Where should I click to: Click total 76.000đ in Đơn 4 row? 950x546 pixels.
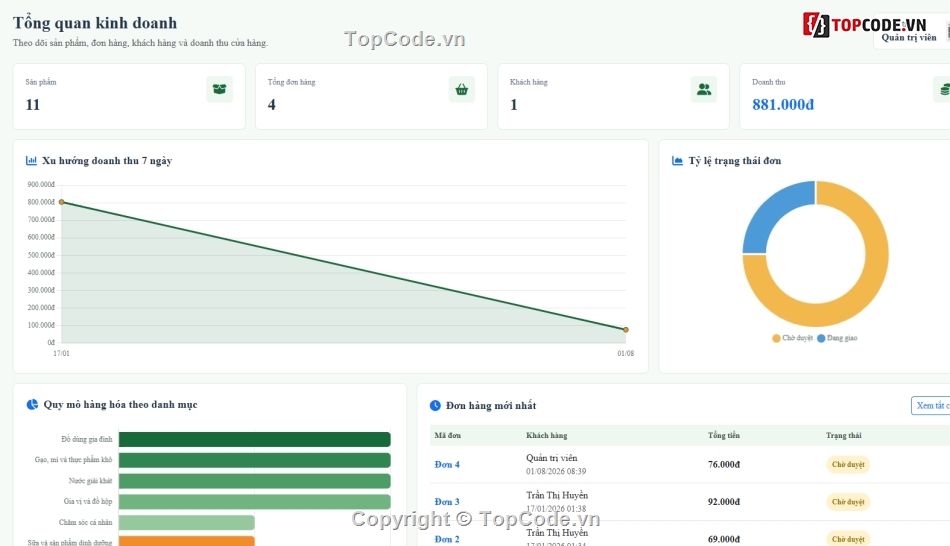click(724, 465)
